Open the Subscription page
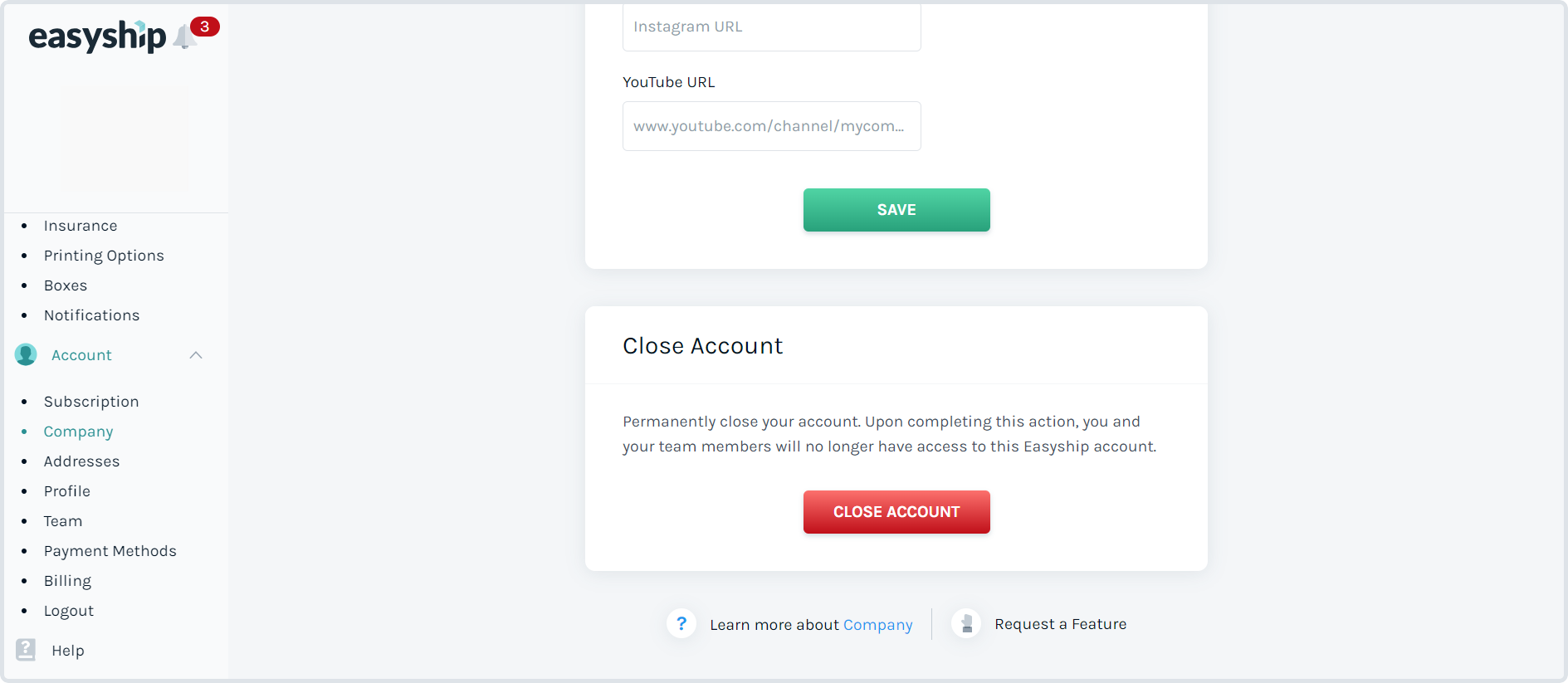 point(91,402)
